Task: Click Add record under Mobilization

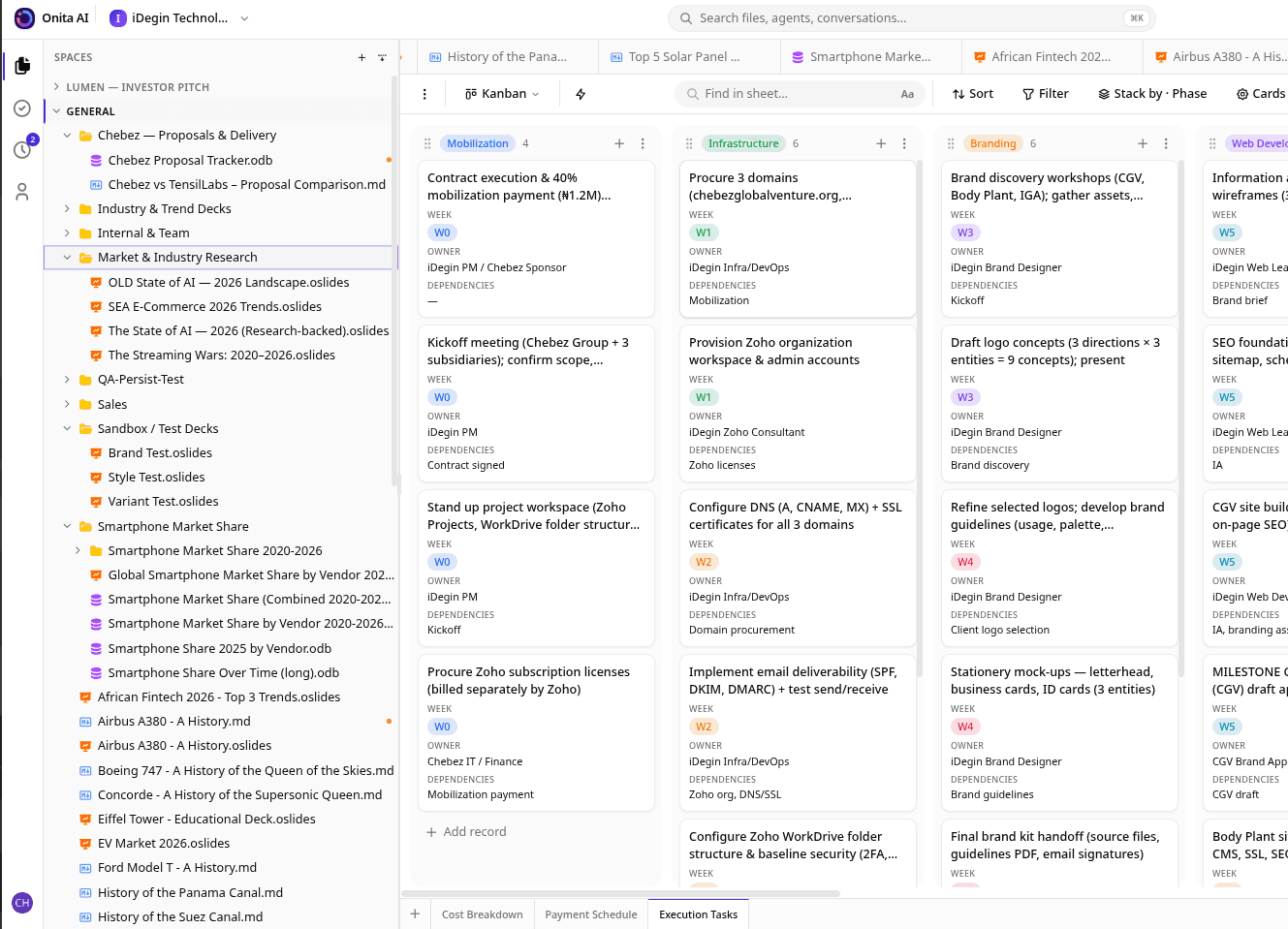Action: [466, 832]
